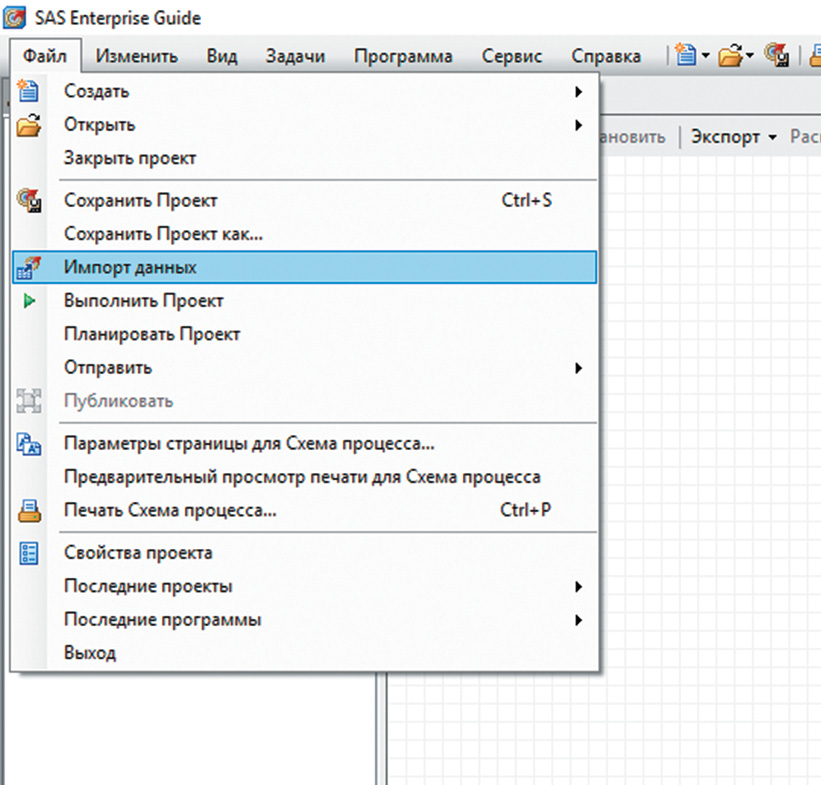Open the dropdown arrow beside the new item icon
Image resolution: width=821 pixels, height=785 pixels.
click(705, 56)
